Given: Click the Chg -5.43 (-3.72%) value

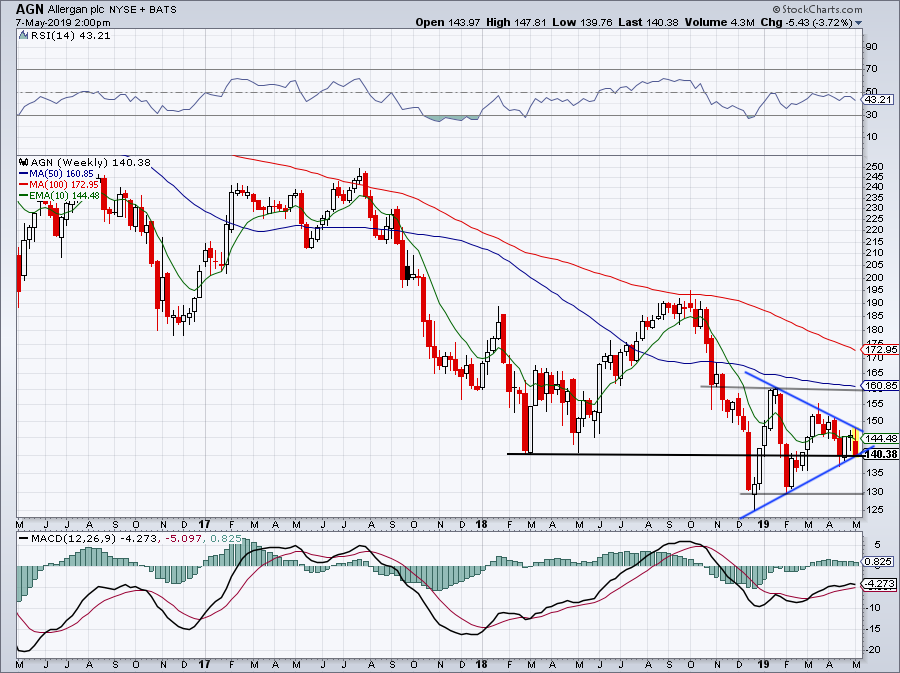Looking at the screenshot, I should 806,22.
